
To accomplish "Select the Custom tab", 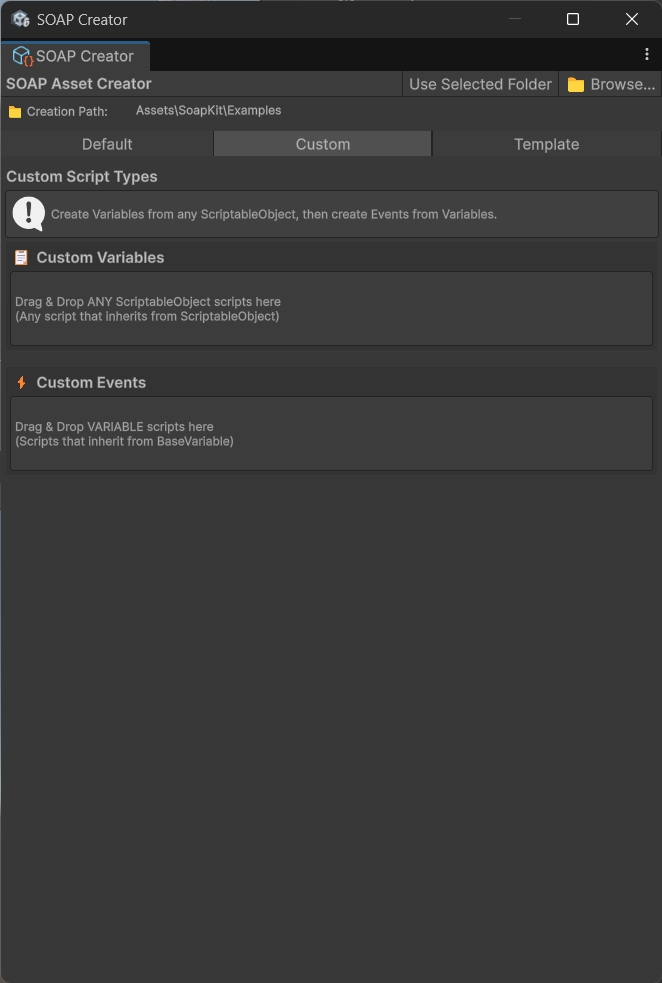I will (x=323, y=144).
